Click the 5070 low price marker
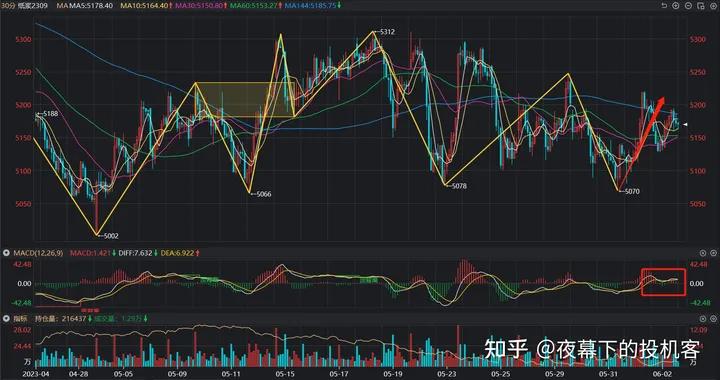This screenshot has height=380, width=720. [630, 191]
